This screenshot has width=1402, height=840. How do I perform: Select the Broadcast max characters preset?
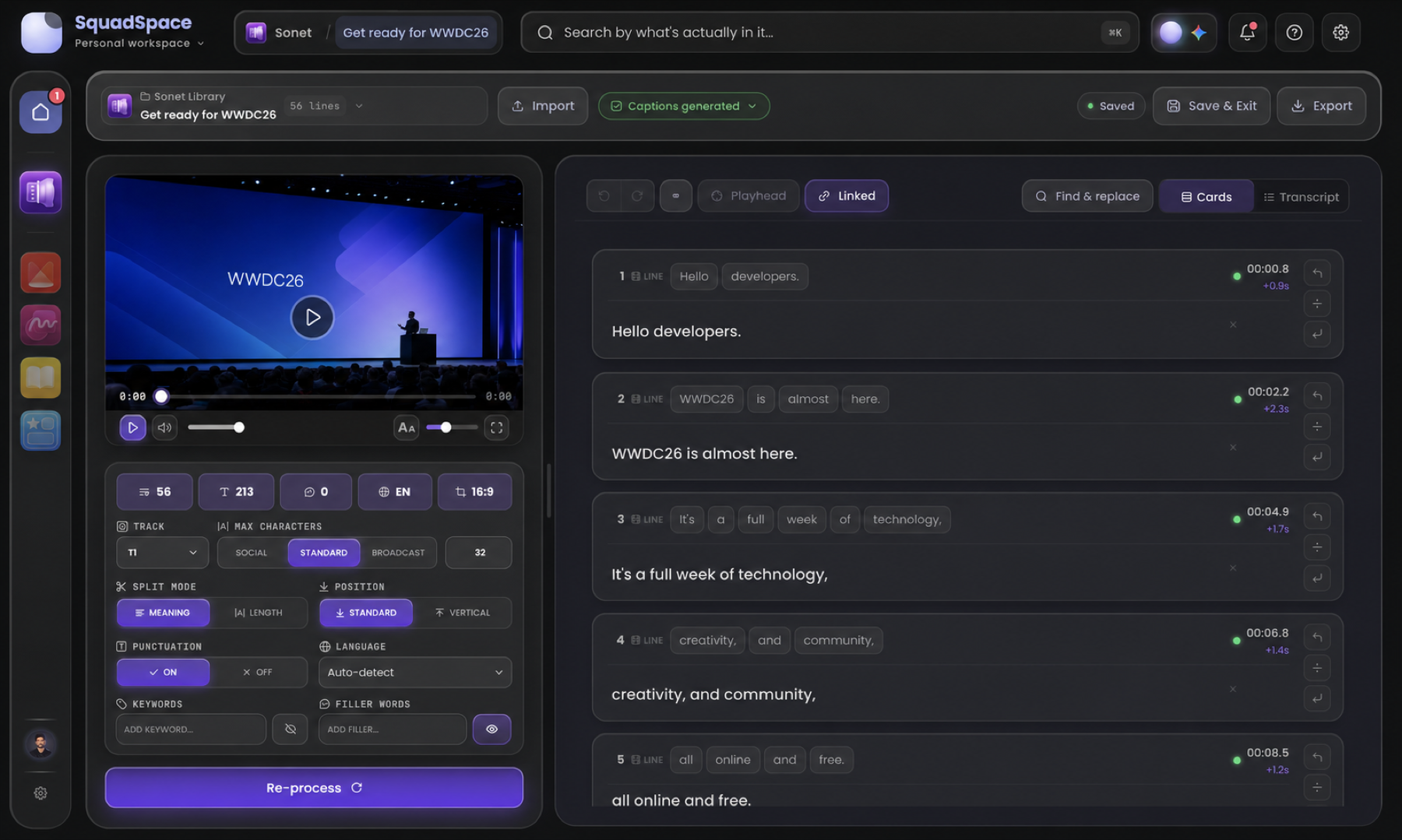pyautogui.click(x=398, y=553)
